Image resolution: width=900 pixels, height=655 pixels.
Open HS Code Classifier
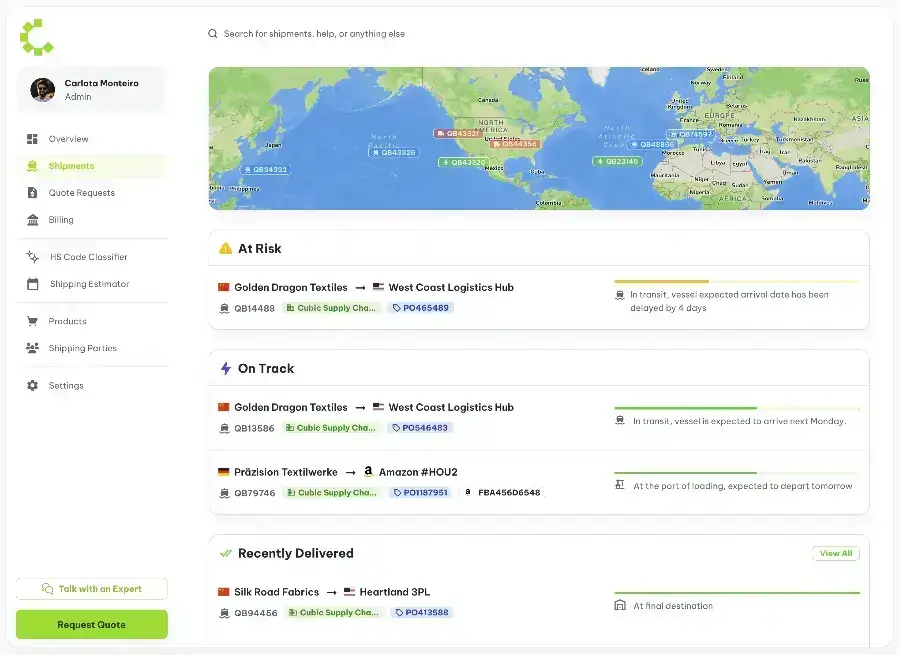[93, 257]
